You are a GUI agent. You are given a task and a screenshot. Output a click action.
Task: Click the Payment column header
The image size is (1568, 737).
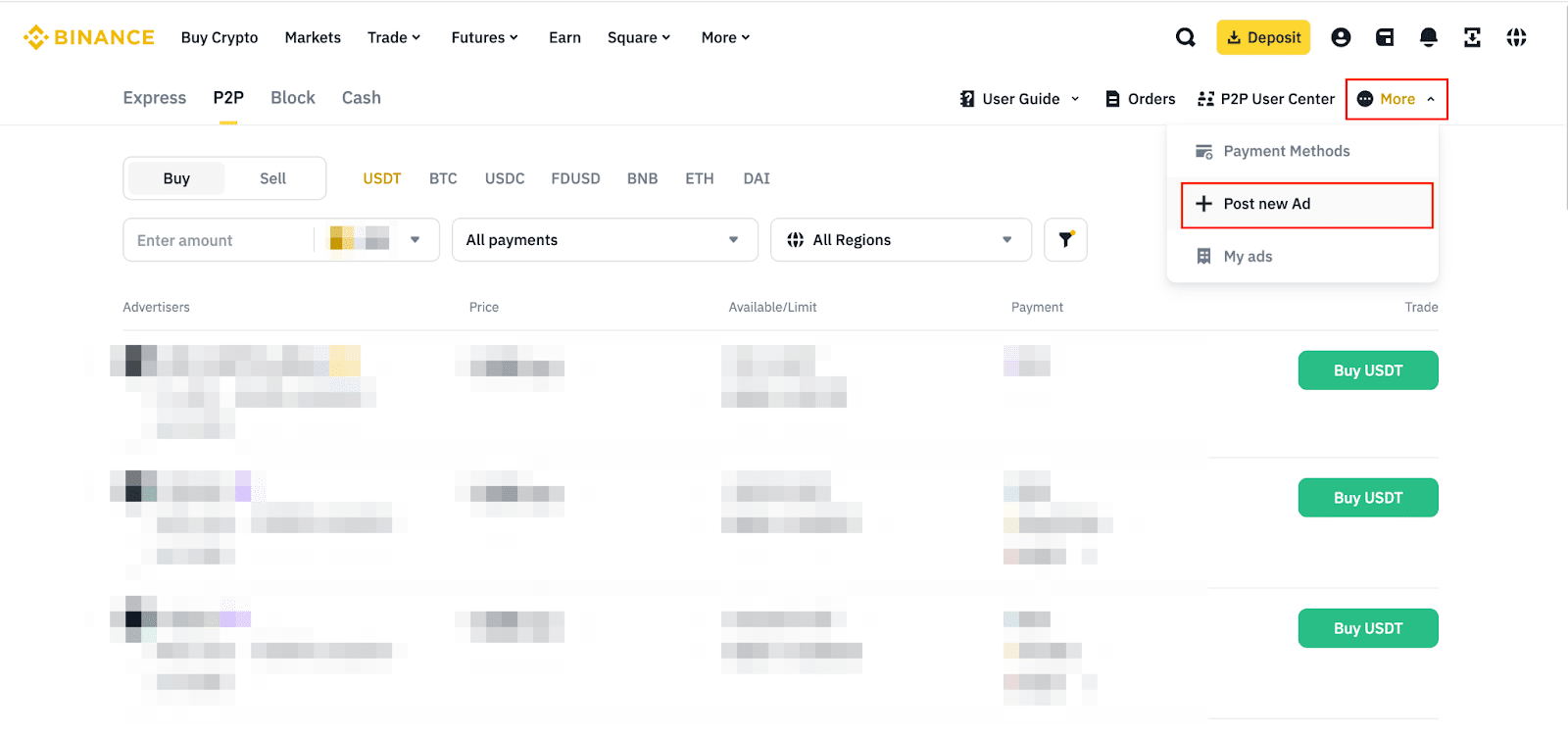1037,307
